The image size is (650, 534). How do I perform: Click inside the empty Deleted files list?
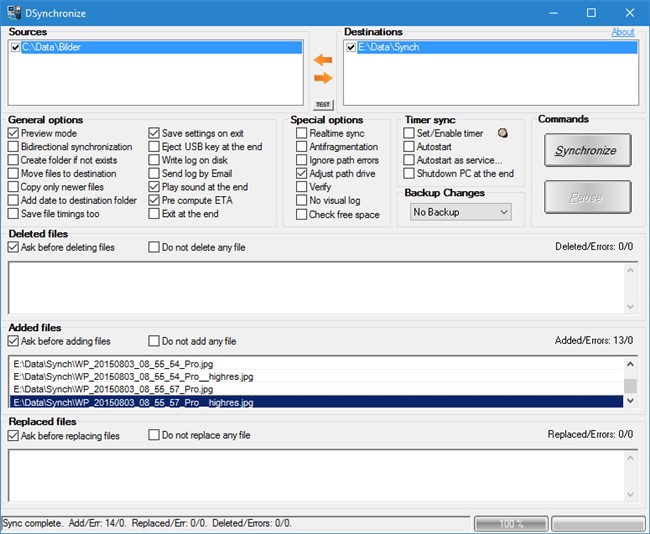click(316, 288)
